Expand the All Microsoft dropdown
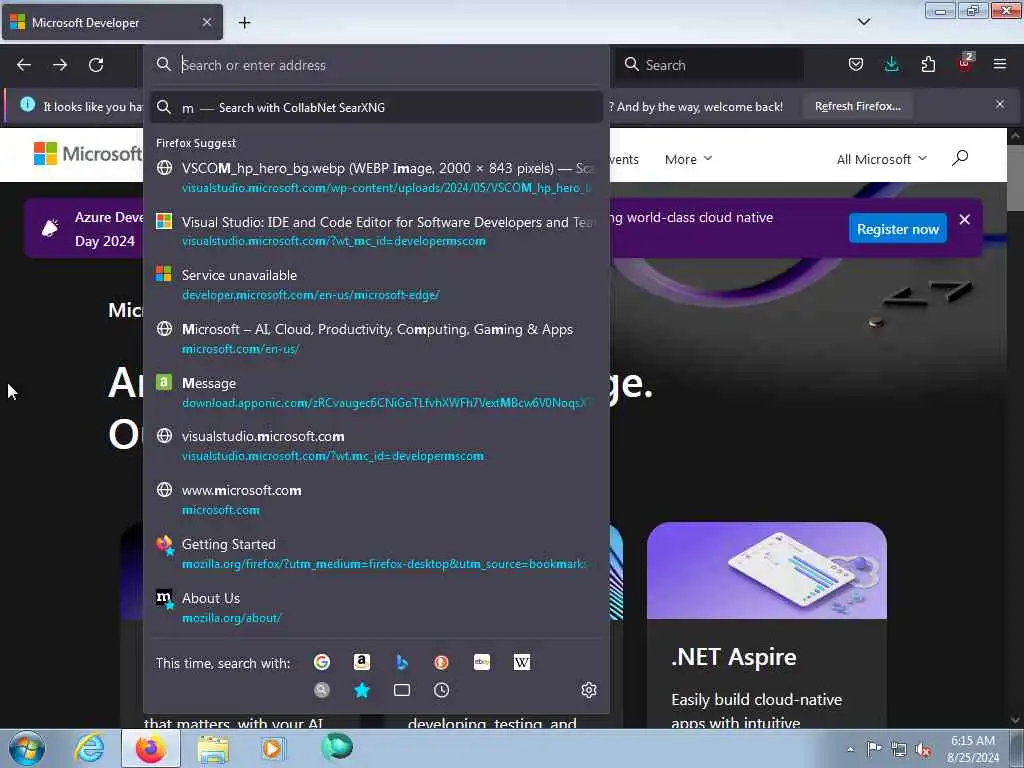 point(882,159)
